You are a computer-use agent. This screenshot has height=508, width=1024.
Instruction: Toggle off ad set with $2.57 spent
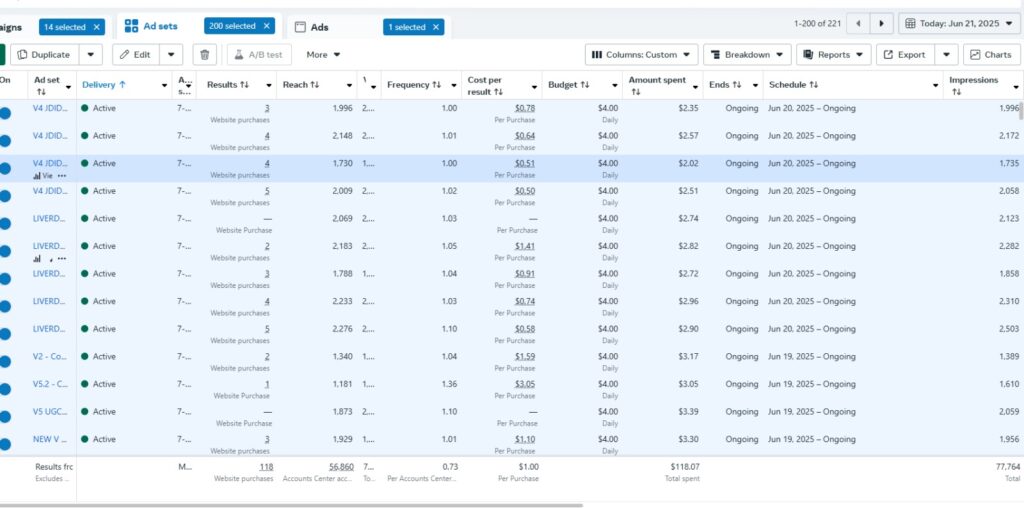[5, 140]
